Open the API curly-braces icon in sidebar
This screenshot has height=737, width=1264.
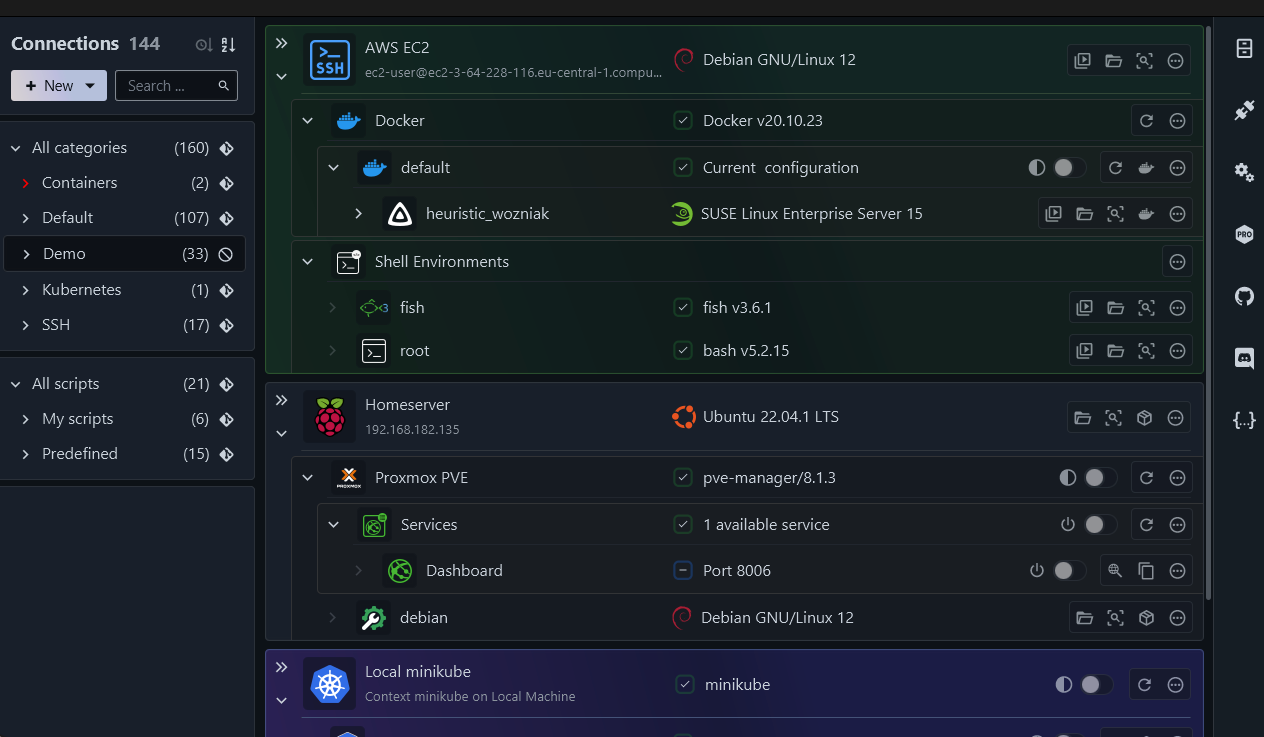pyautogui.click(x=1244, y=420)
